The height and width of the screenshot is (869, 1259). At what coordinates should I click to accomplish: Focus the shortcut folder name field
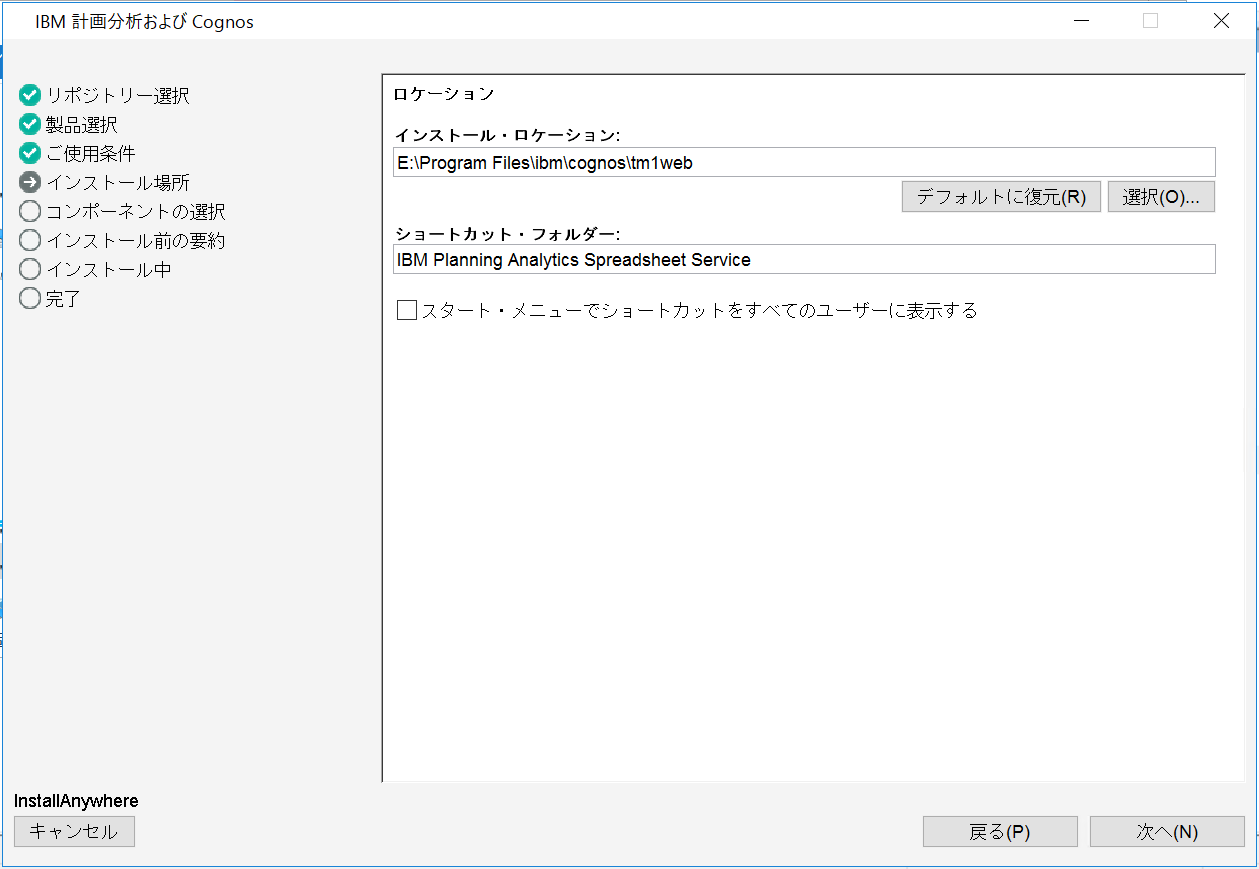click(x=805, y=260)
